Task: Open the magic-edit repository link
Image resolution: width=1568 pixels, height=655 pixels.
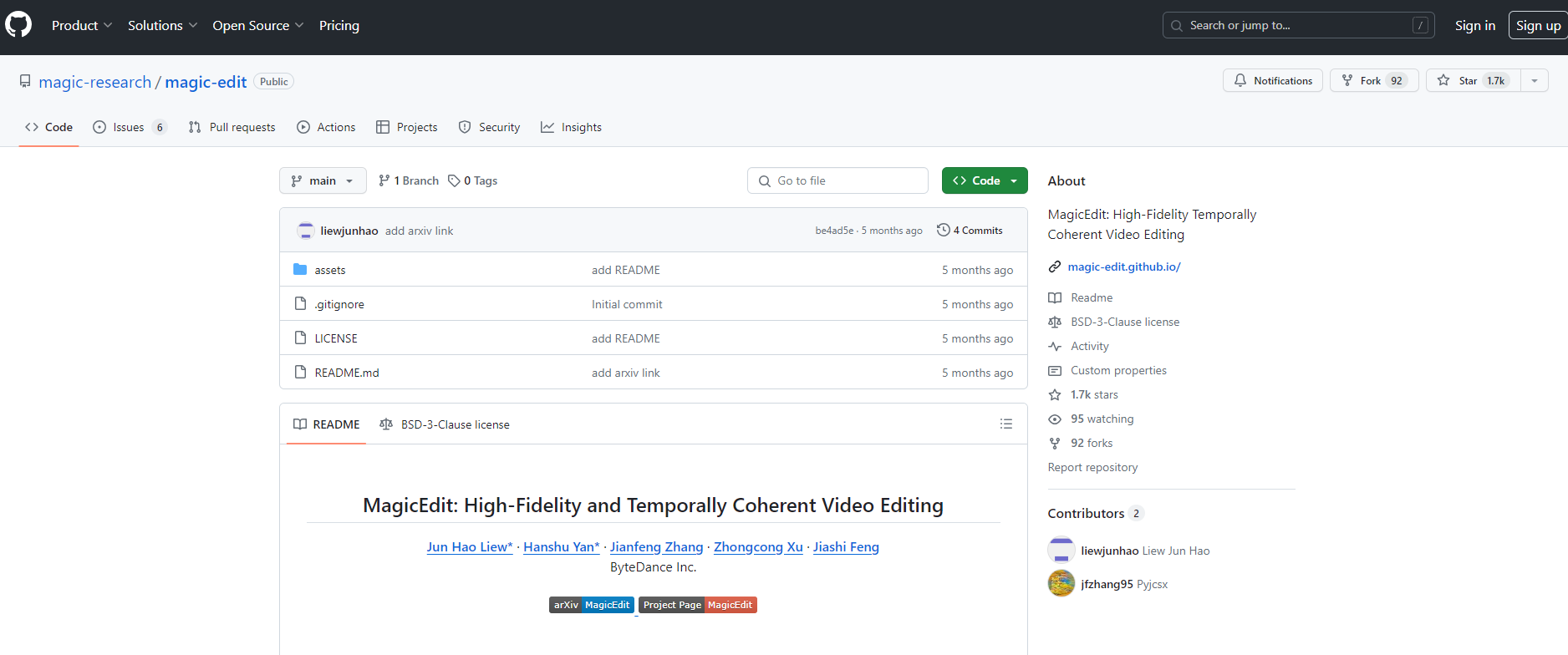Action: (x=206, y=82)
